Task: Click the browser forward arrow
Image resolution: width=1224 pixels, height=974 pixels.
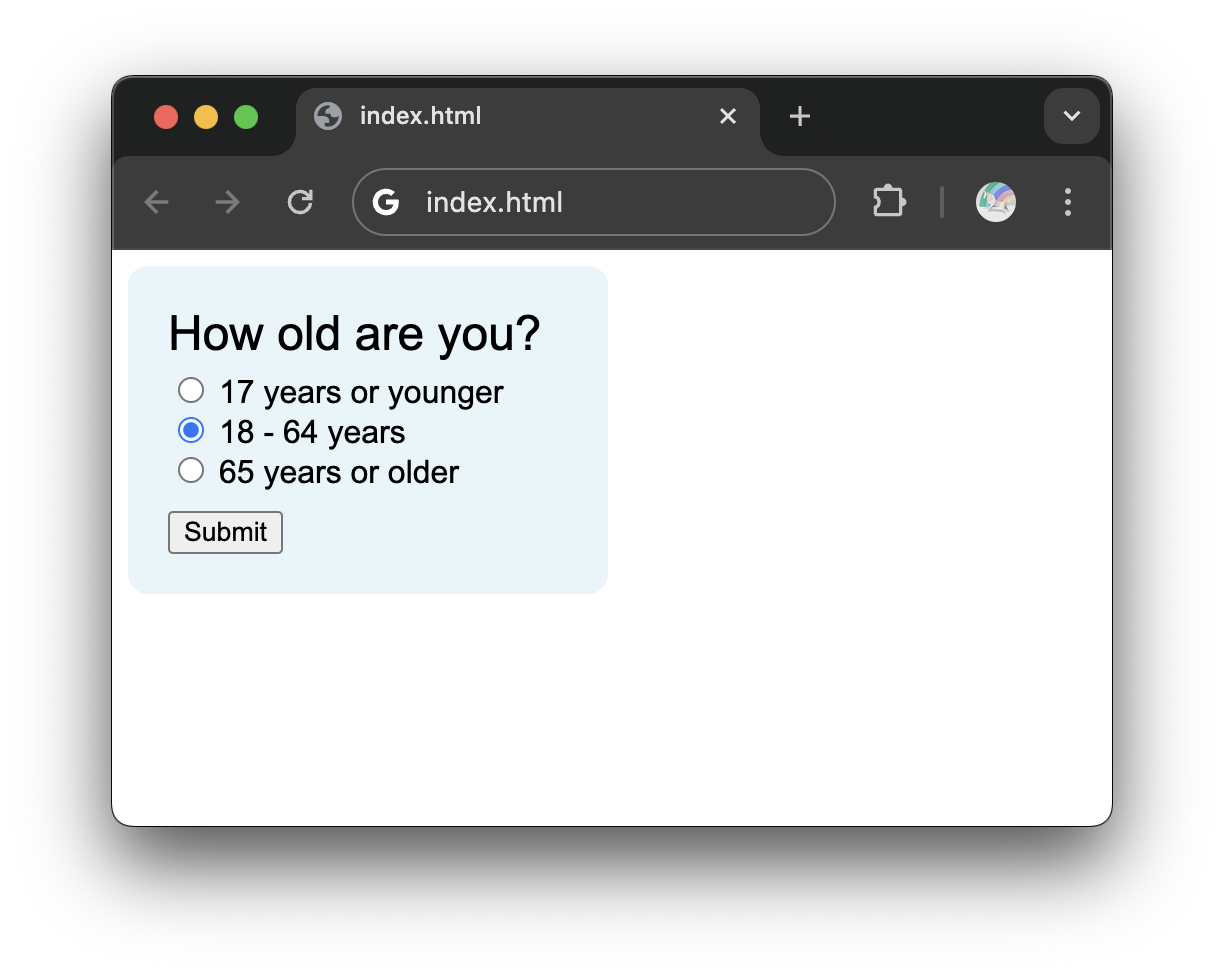Action: 228,203
